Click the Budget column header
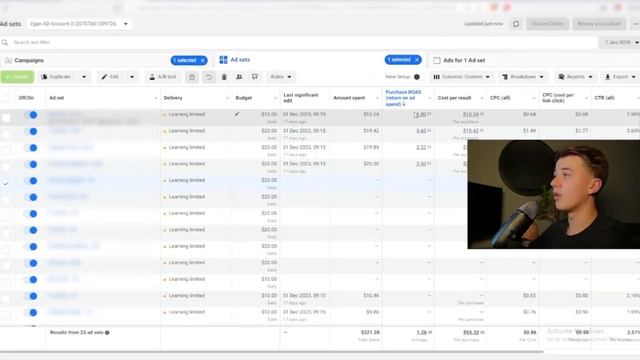Viewport: 640px width, 360px height. tap(244, 98)
